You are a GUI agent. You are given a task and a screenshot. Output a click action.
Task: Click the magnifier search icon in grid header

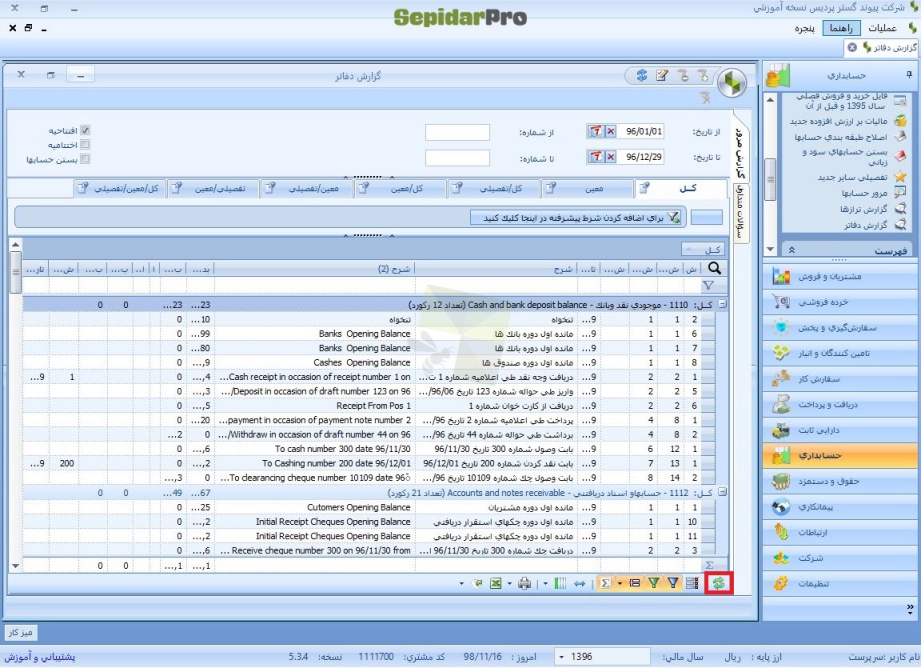tap(714, 268)
